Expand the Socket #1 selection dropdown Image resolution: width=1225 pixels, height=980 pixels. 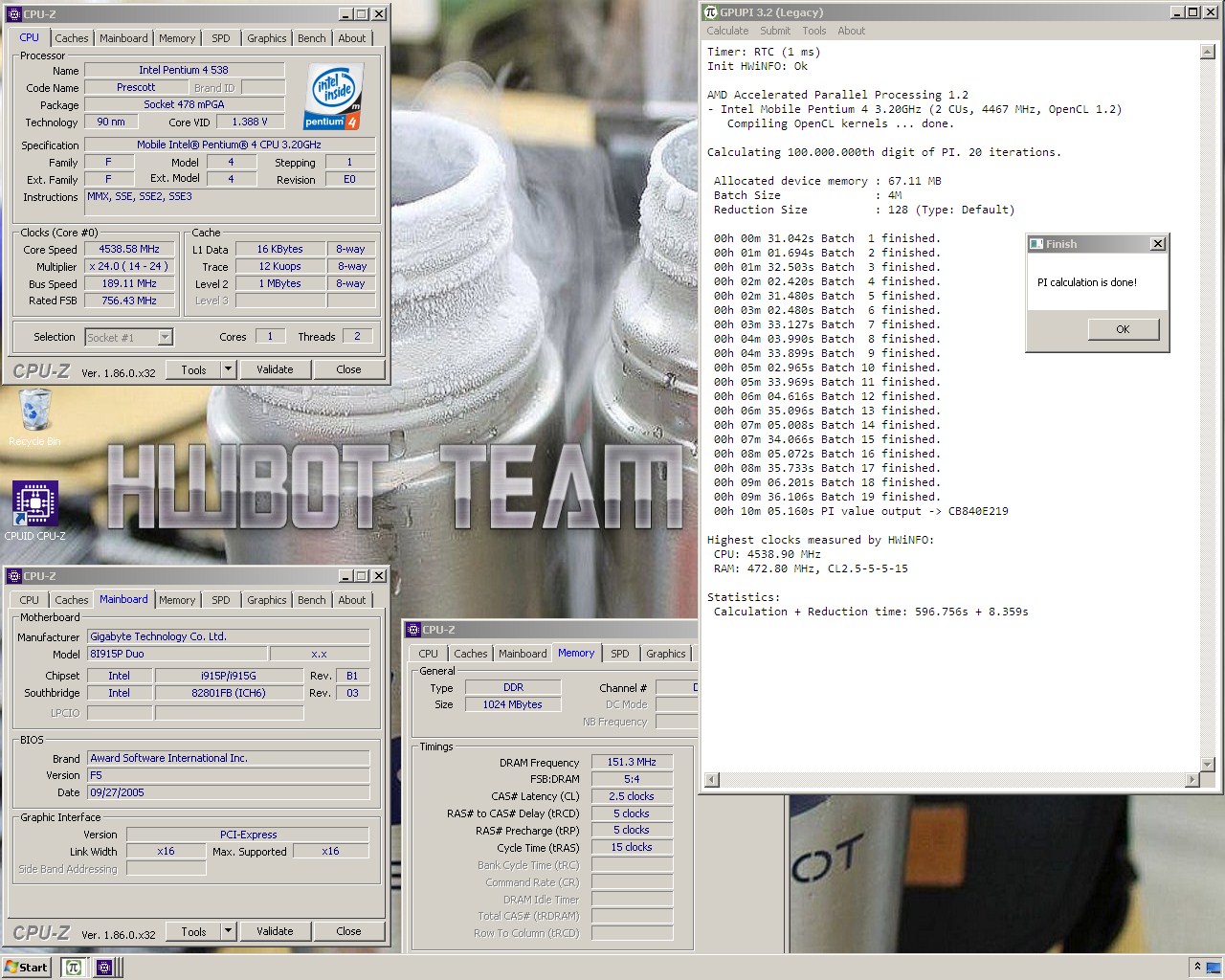point(165,337)
